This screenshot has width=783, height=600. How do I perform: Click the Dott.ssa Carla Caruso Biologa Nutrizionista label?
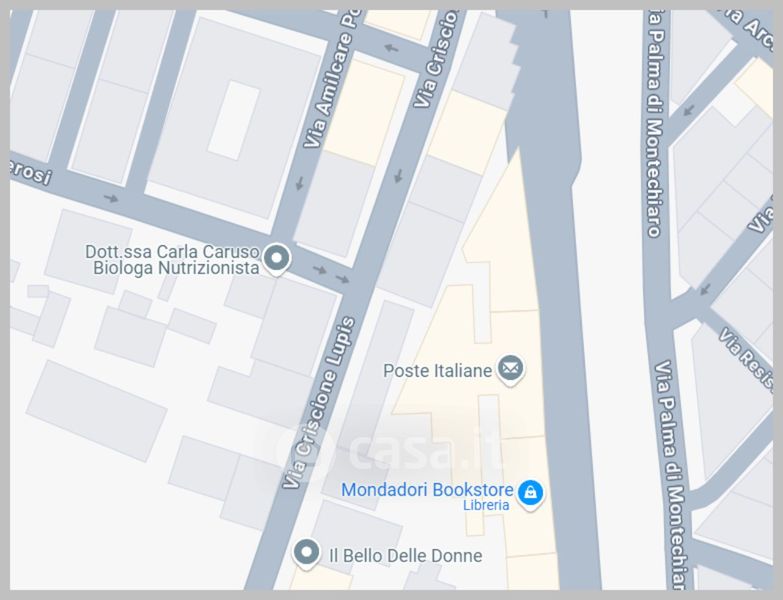[x=173, y=260]
